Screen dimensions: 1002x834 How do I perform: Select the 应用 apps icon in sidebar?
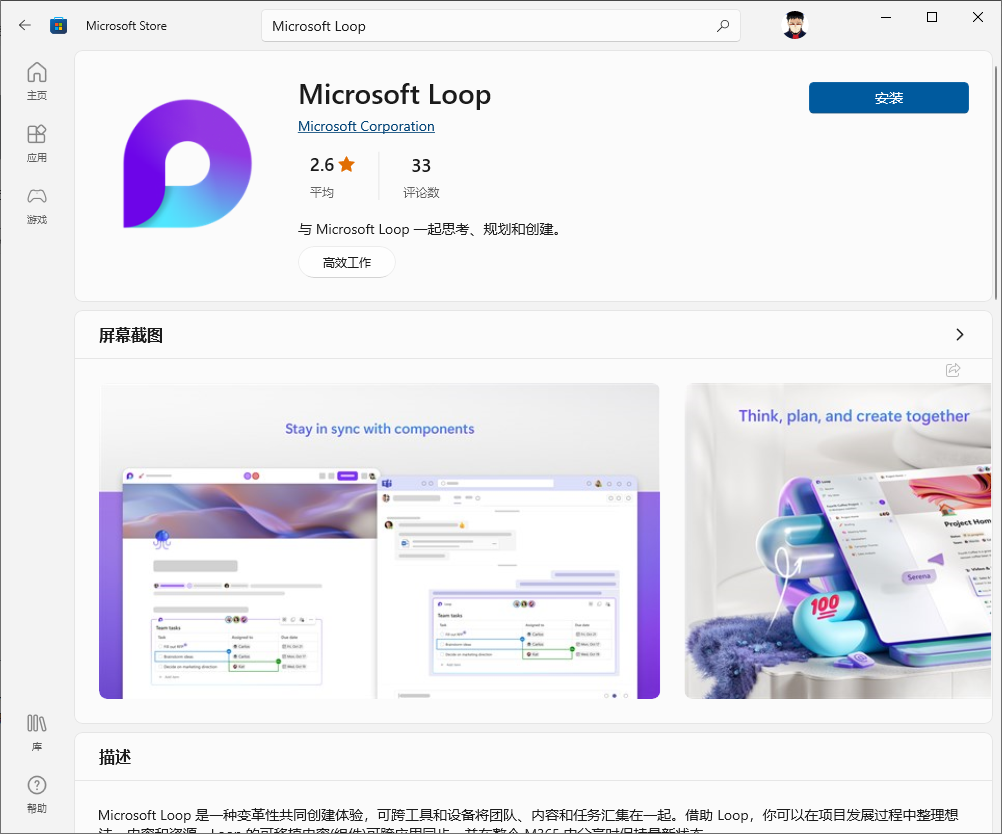[x=36, y=143]
